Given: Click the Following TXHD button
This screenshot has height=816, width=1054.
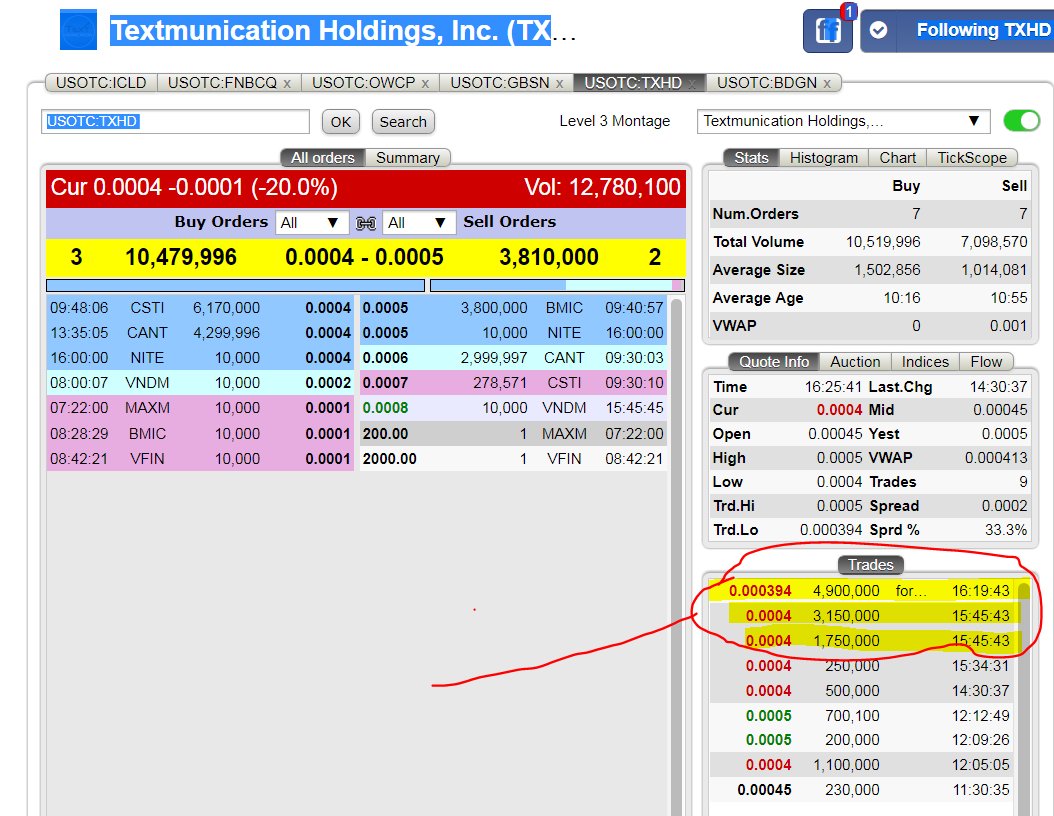Looking at the screenshot, I should click(958, 30).
